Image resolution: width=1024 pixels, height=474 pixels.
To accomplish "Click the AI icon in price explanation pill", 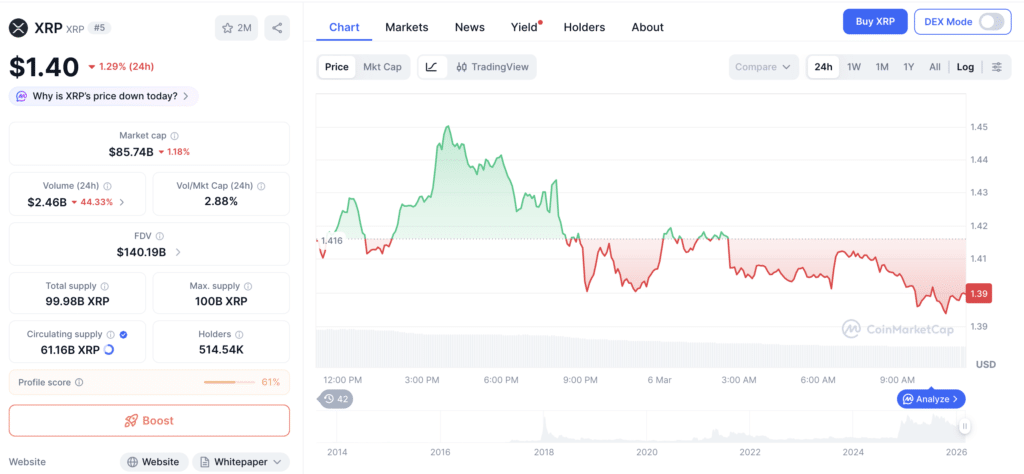I will click(22, 96).
